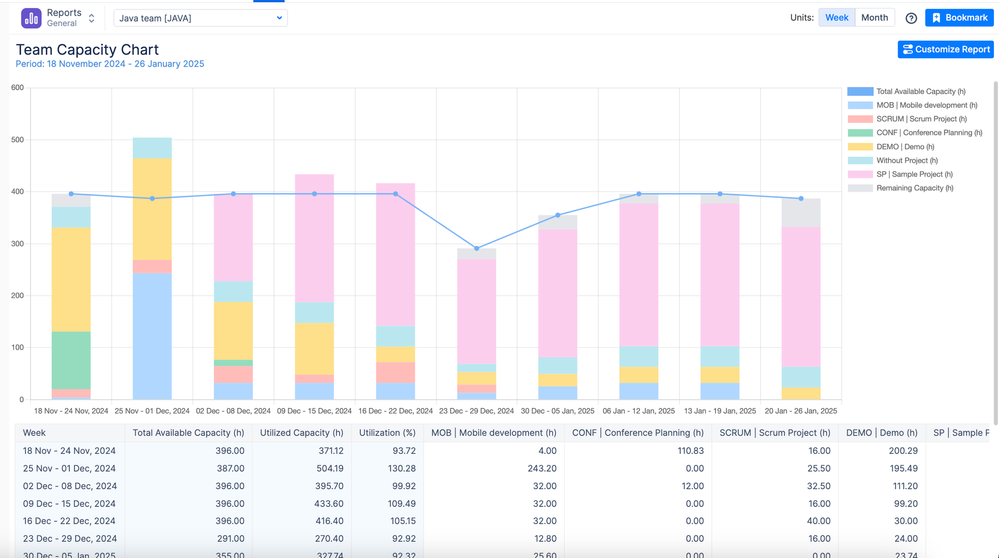999x558 pixels.
Task: Click utilized capacity value 504.19
Action: coord(330,468)
